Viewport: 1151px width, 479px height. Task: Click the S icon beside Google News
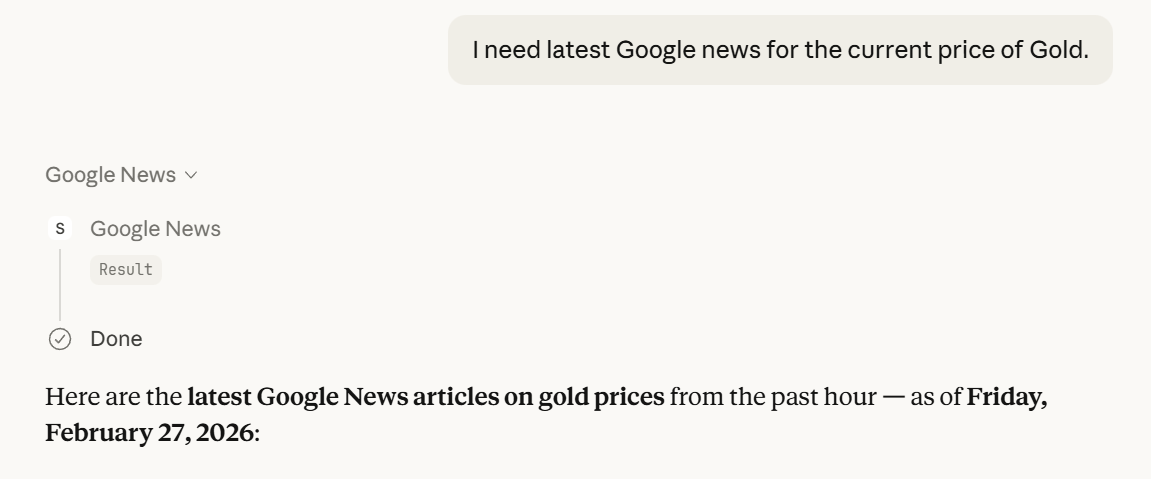coord(60,229)
